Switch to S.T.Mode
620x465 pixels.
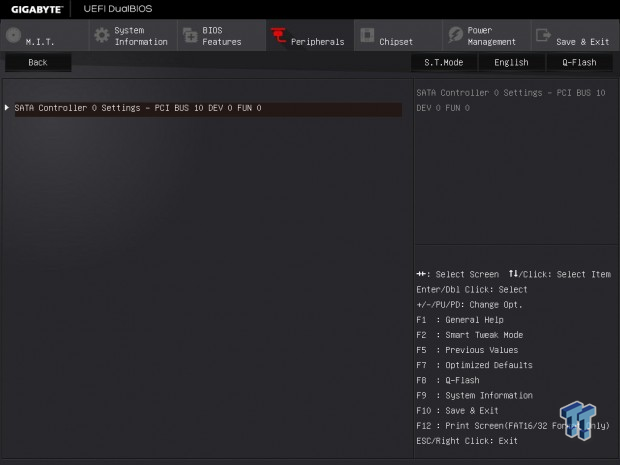coord(444,62)
